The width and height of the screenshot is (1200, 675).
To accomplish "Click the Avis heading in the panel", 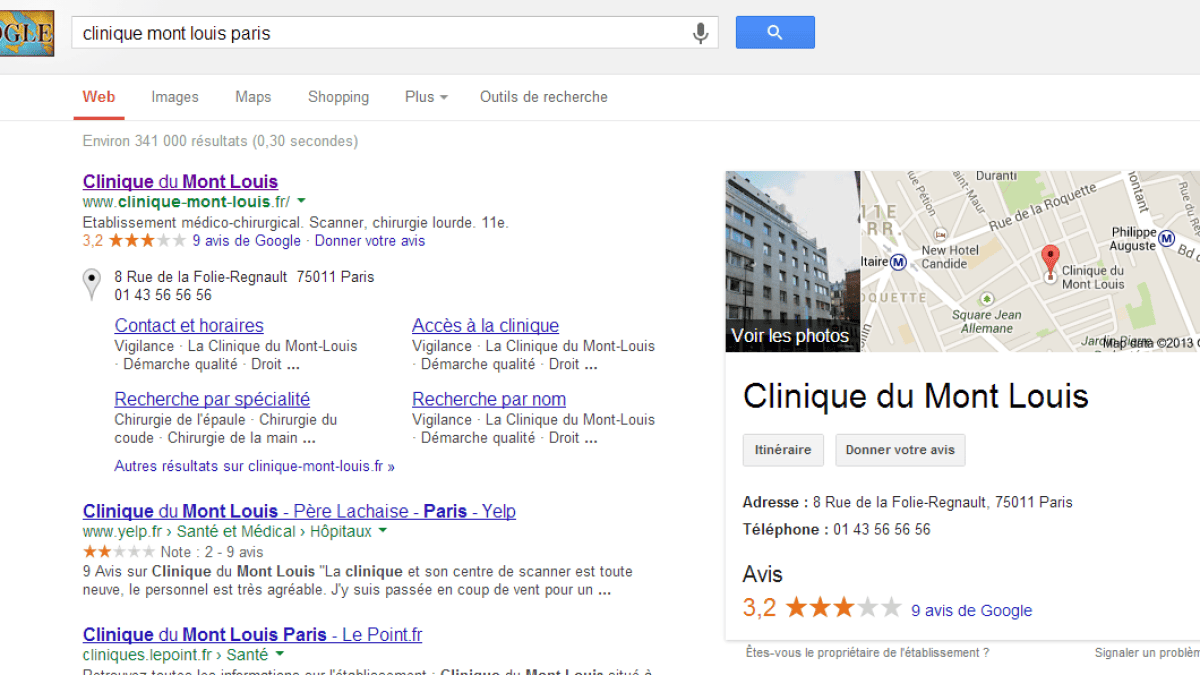I will point(763,574).
